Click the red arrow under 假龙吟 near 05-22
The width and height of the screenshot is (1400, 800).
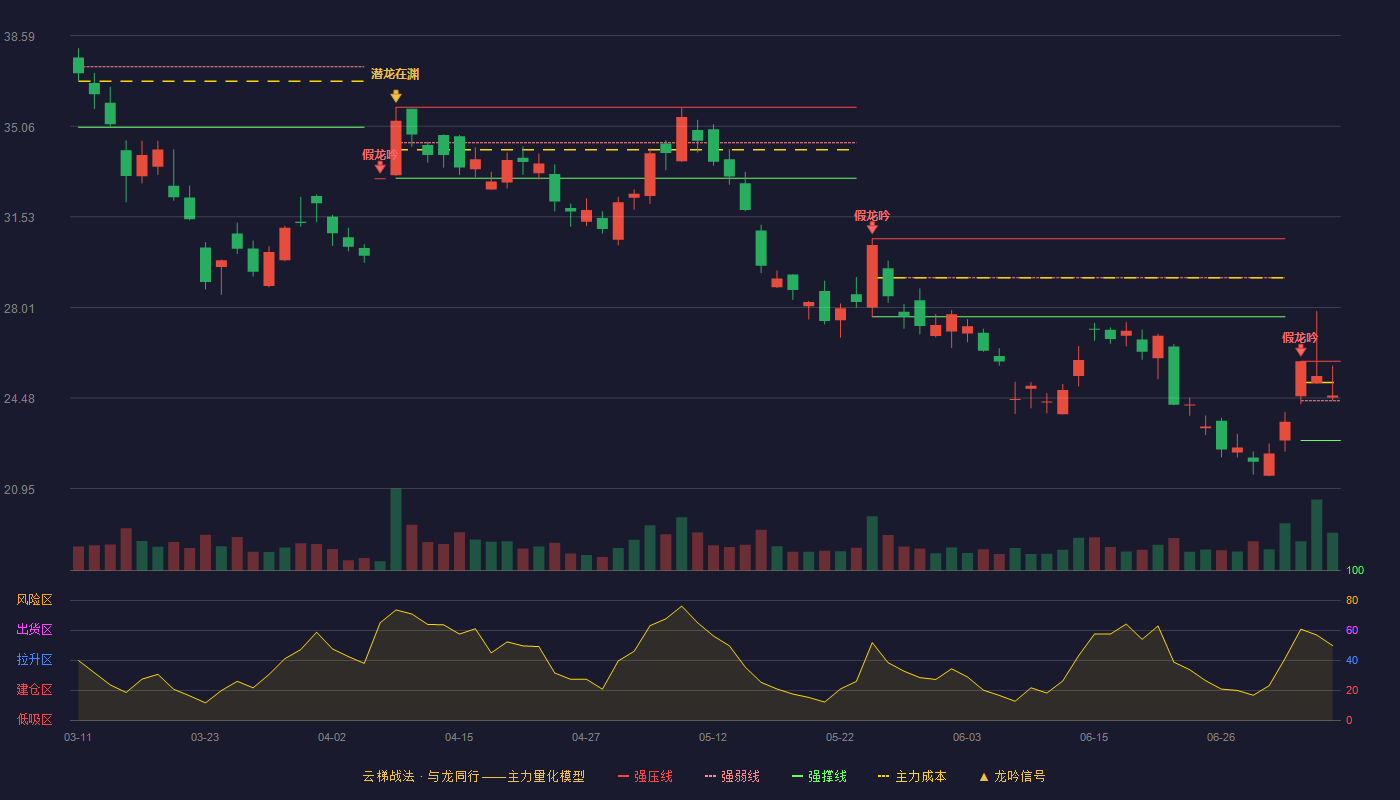tap(872, 228)
